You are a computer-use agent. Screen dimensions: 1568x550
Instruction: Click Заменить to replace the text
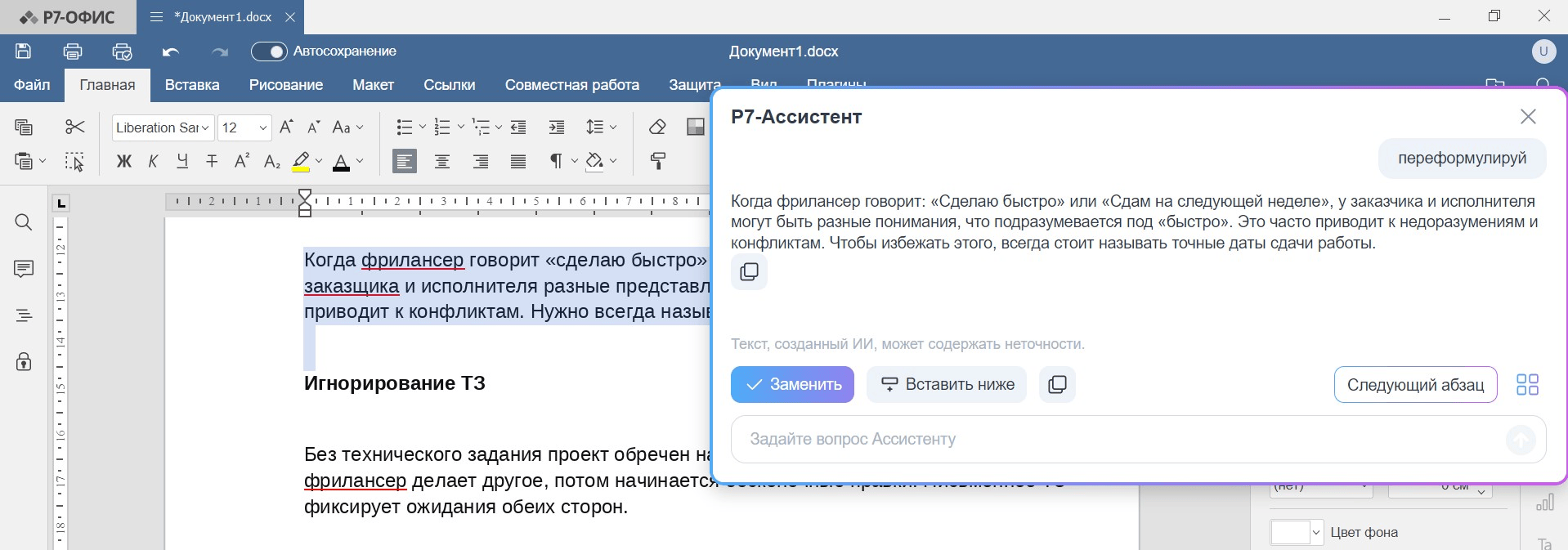click(x=792, y=384)
